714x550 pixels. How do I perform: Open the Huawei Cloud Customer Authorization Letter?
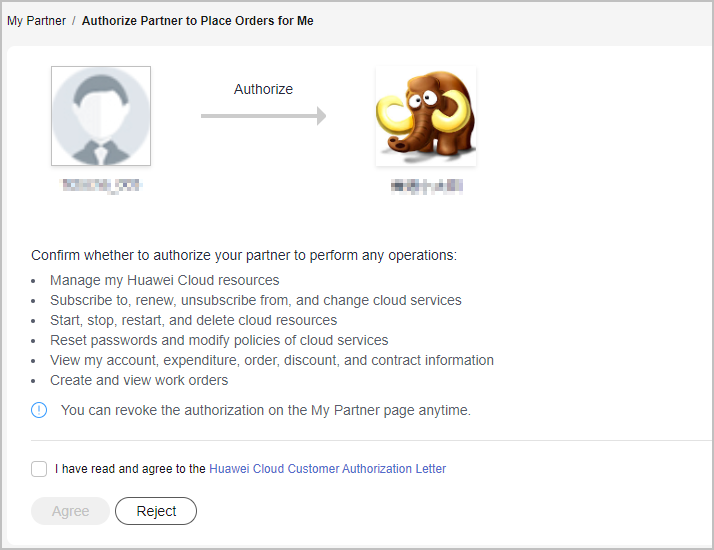click(327, 468)
